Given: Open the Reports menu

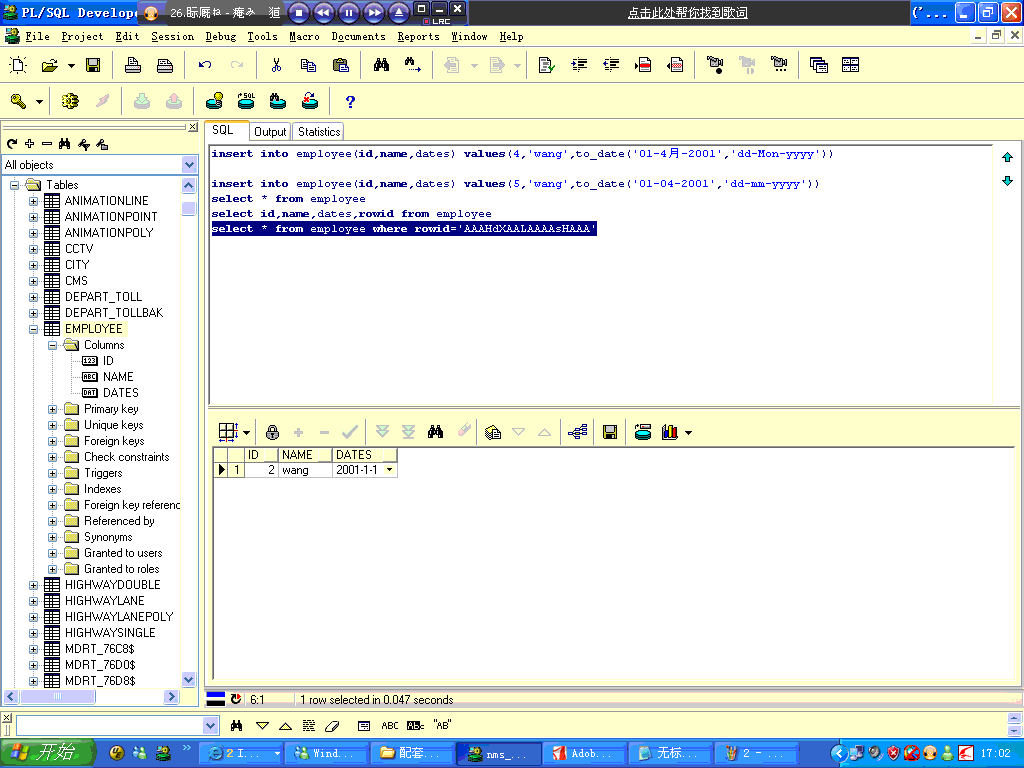Looking at the screenshot, I should [x=418, y=37].
